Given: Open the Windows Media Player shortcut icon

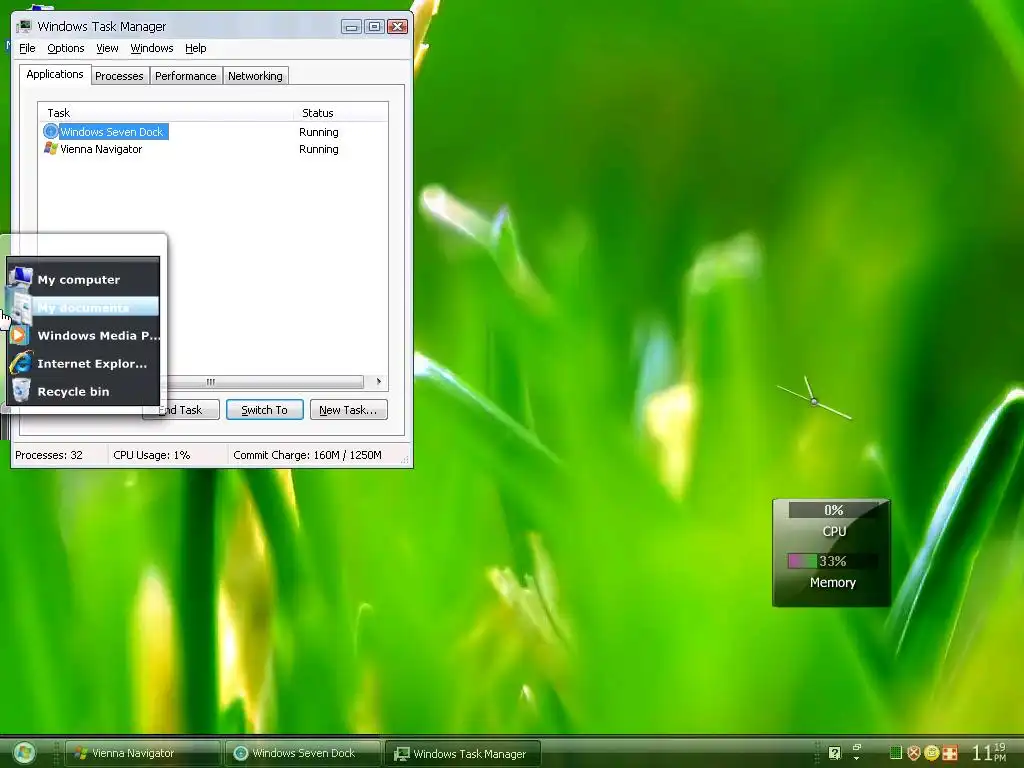Looking at the screenshot, I should (19, 335).
